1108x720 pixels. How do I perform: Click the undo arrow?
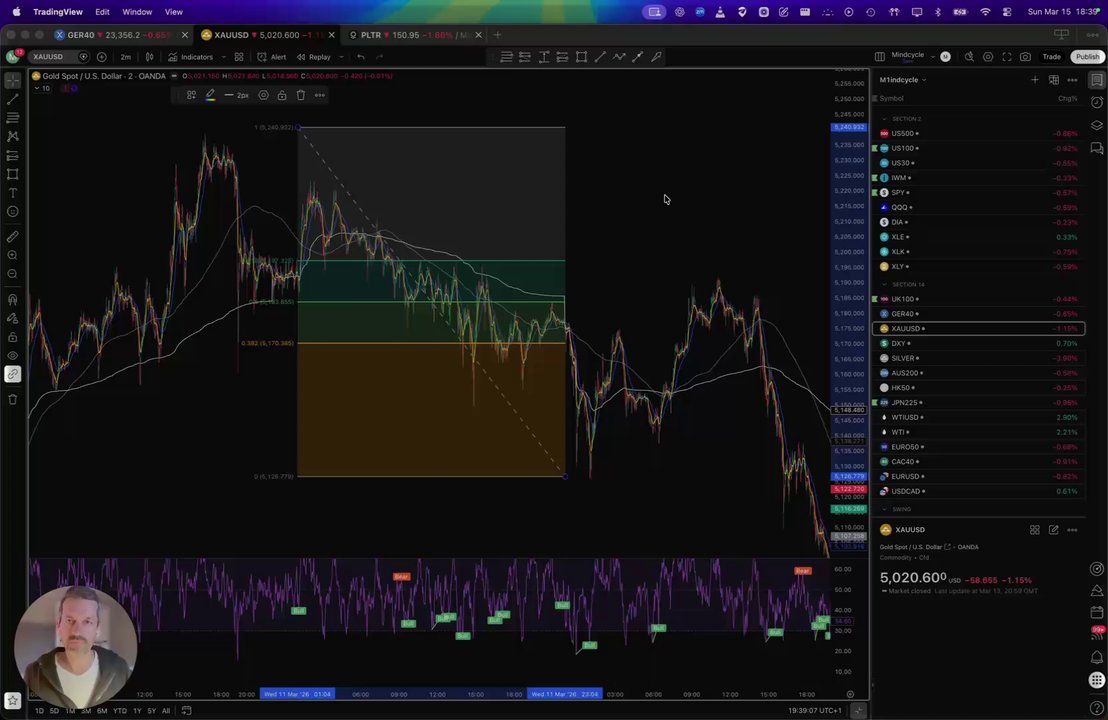coord(361,57)
